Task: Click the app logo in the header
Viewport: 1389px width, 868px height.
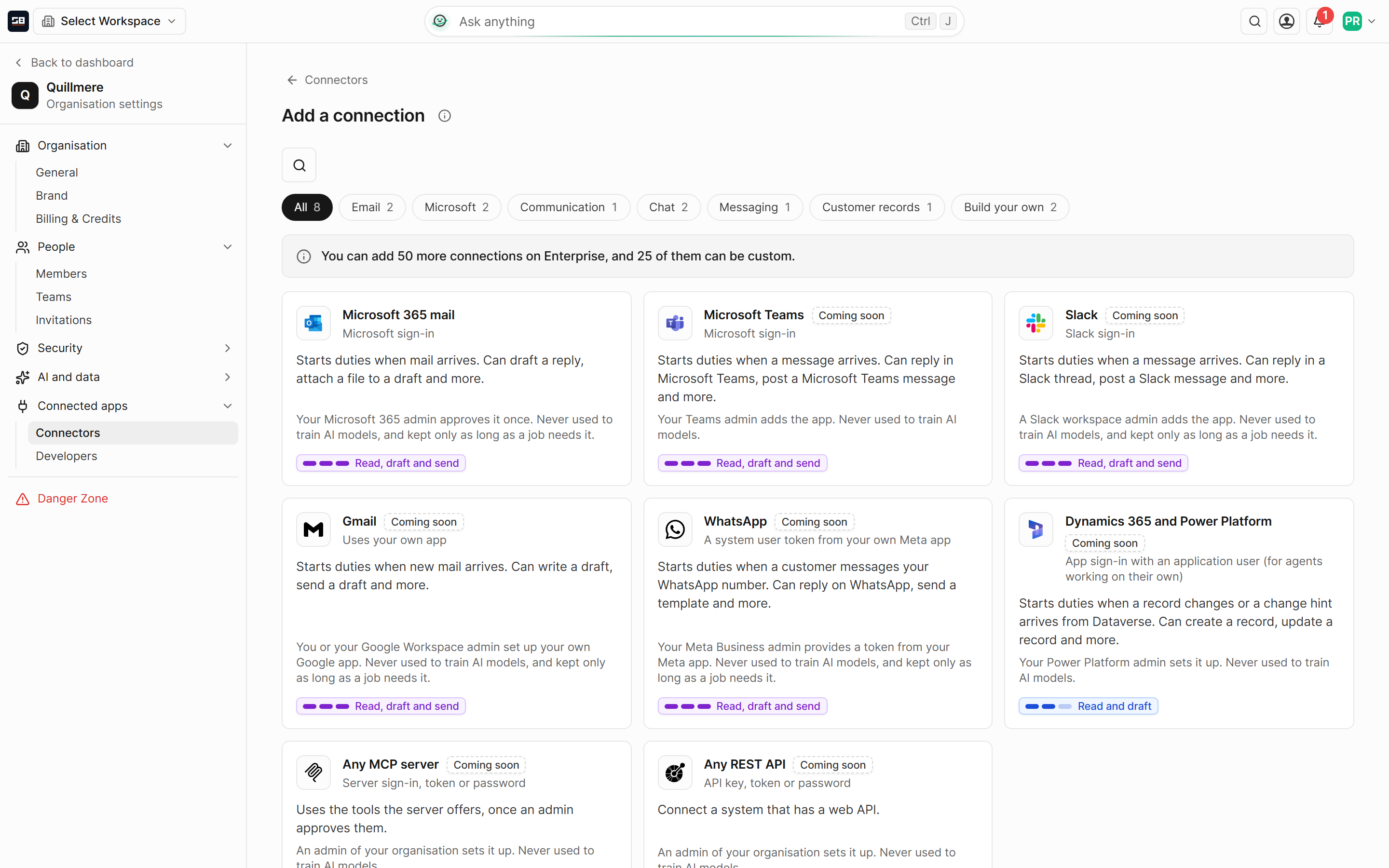Action: (x=18, y=21)
